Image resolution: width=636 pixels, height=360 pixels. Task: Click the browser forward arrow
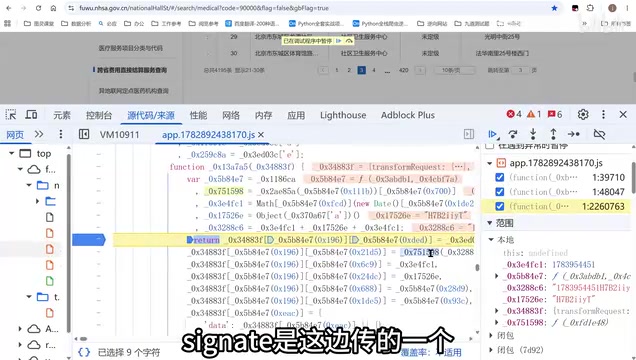point(23,8)
